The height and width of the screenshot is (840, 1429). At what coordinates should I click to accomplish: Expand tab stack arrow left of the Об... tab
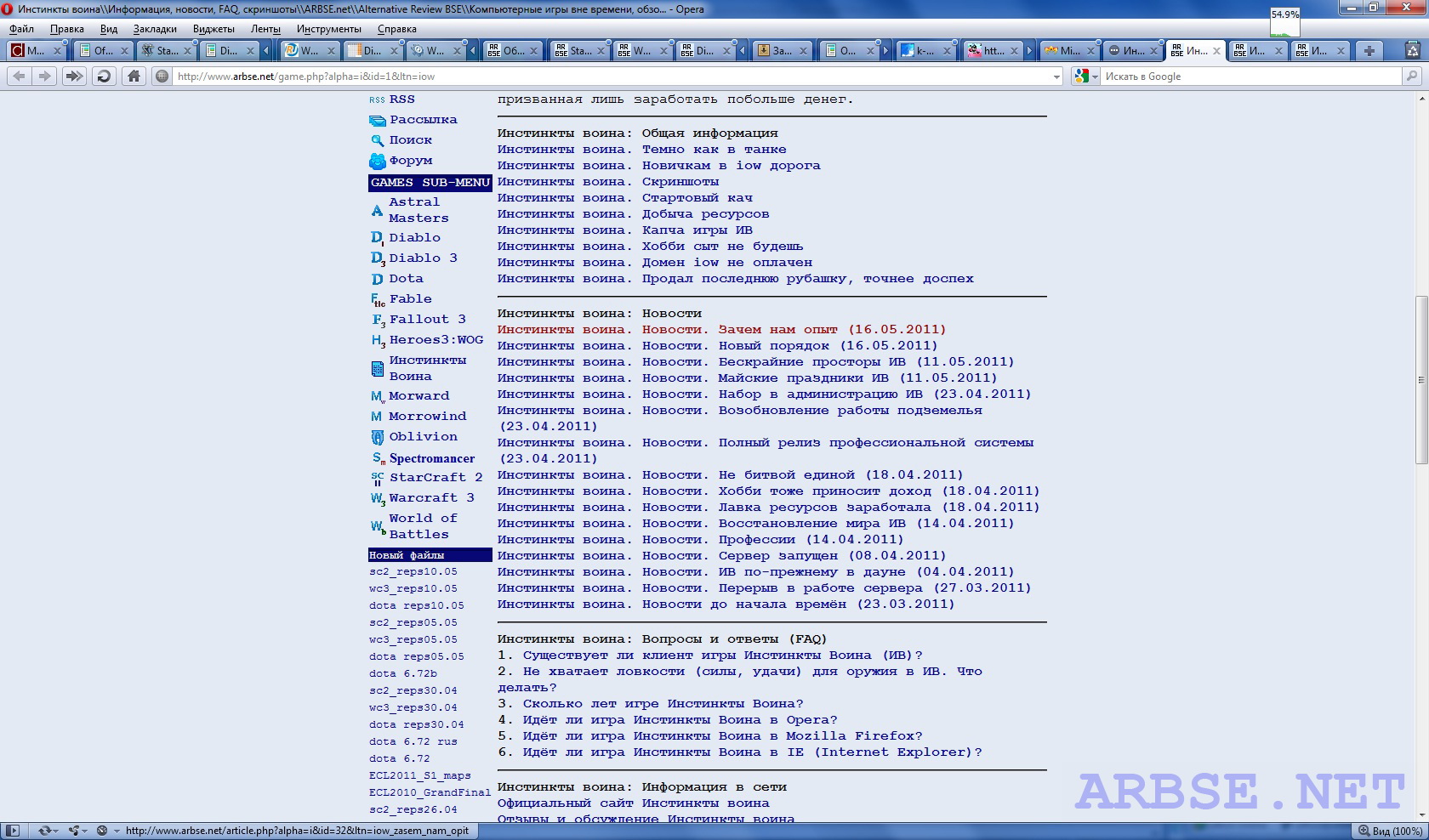tap(472, 50)
